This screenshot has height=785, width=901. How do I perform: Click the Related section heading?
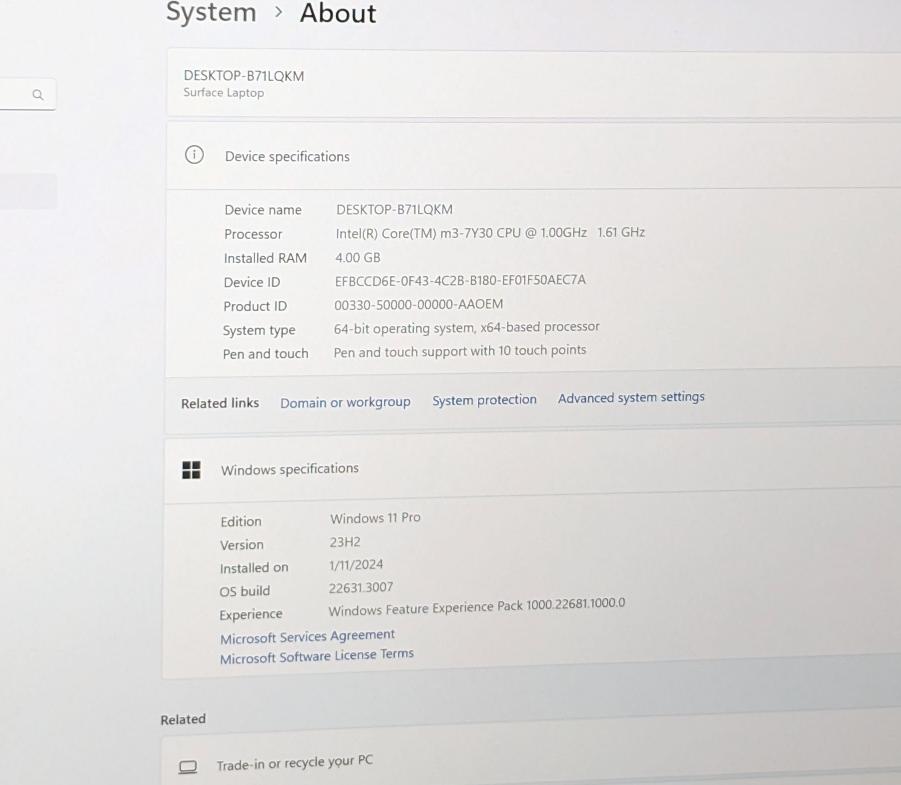(x=183, y=719)
